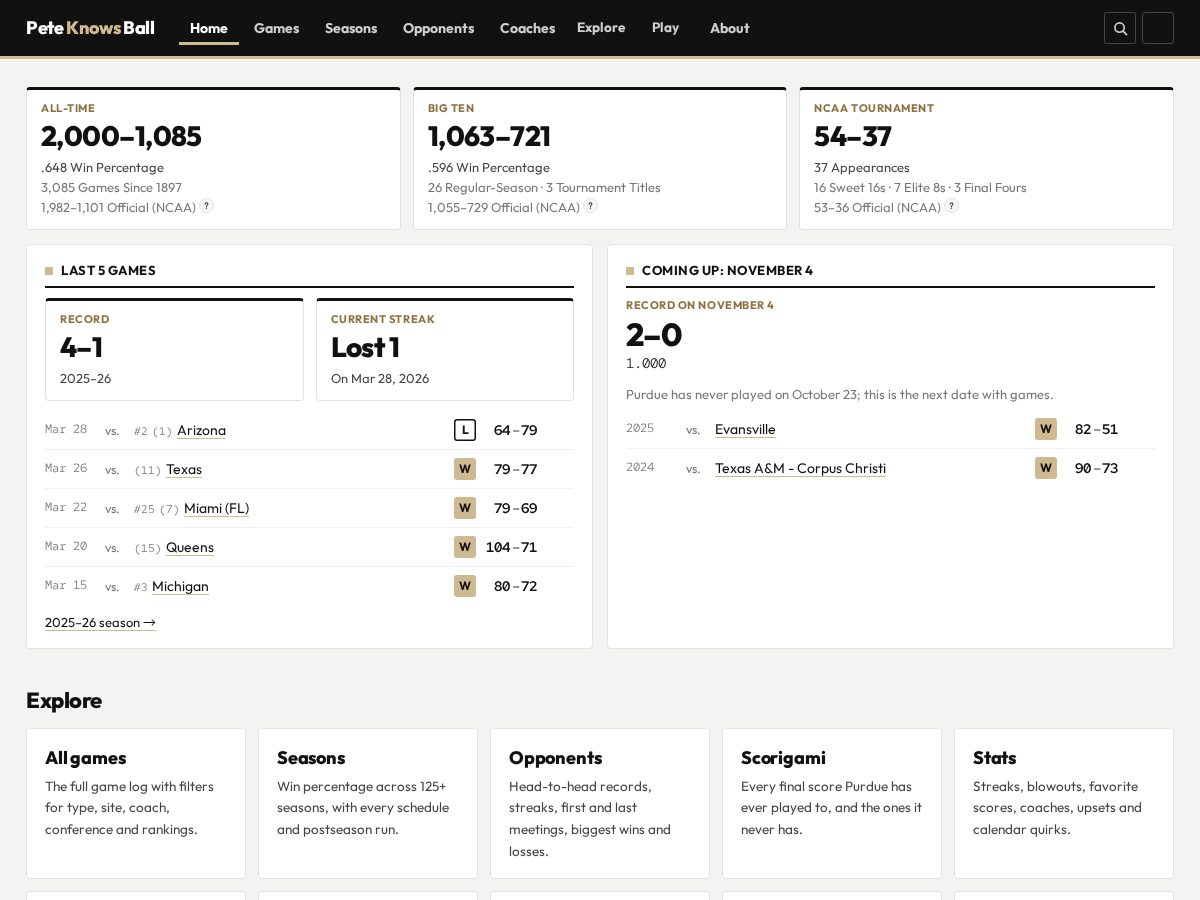Click the W badge for Miami (FL) game
Screen dimensions: 1200x900
pyautogui.click(x=465, y=508)
